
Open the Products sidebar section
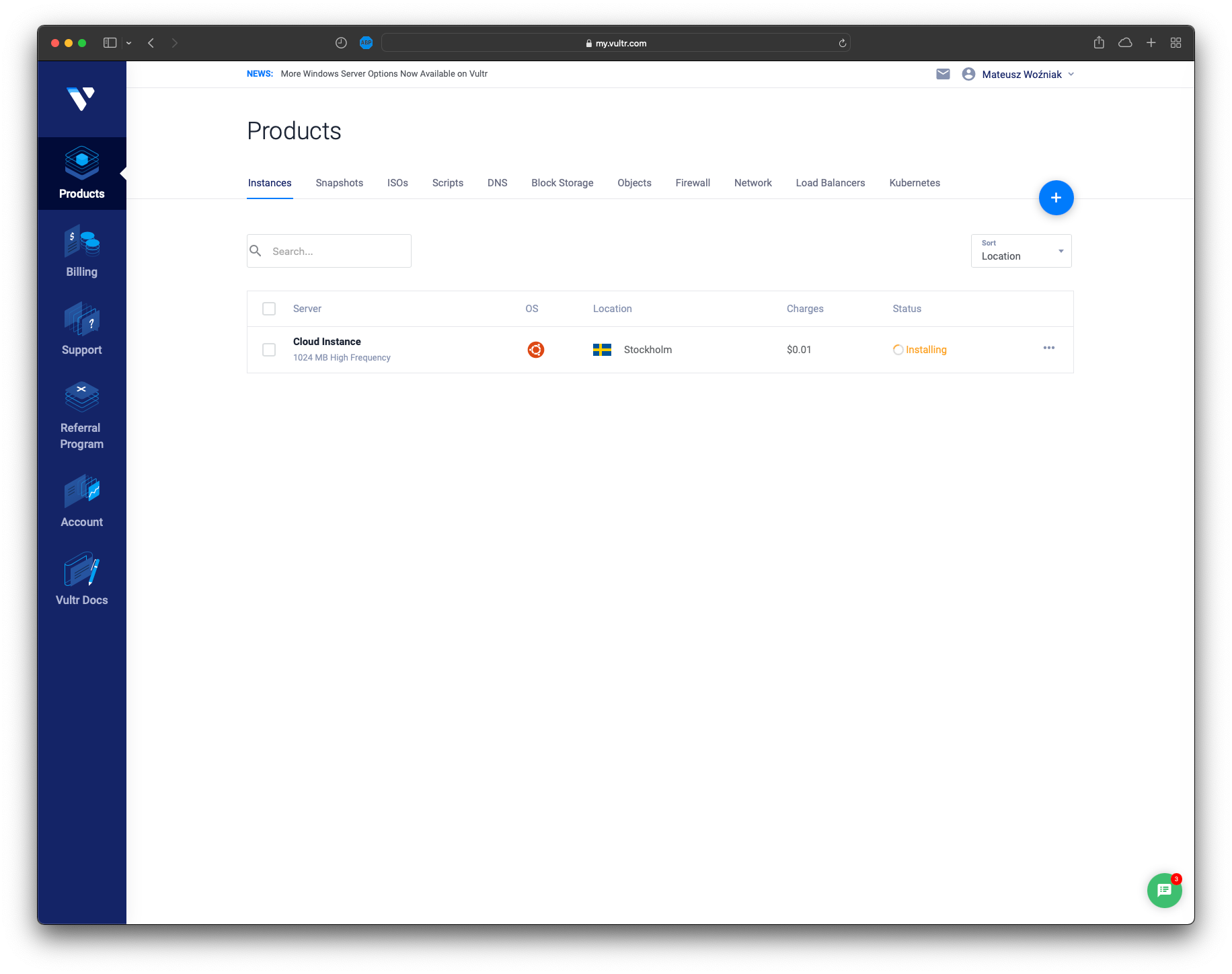[81, 174]
